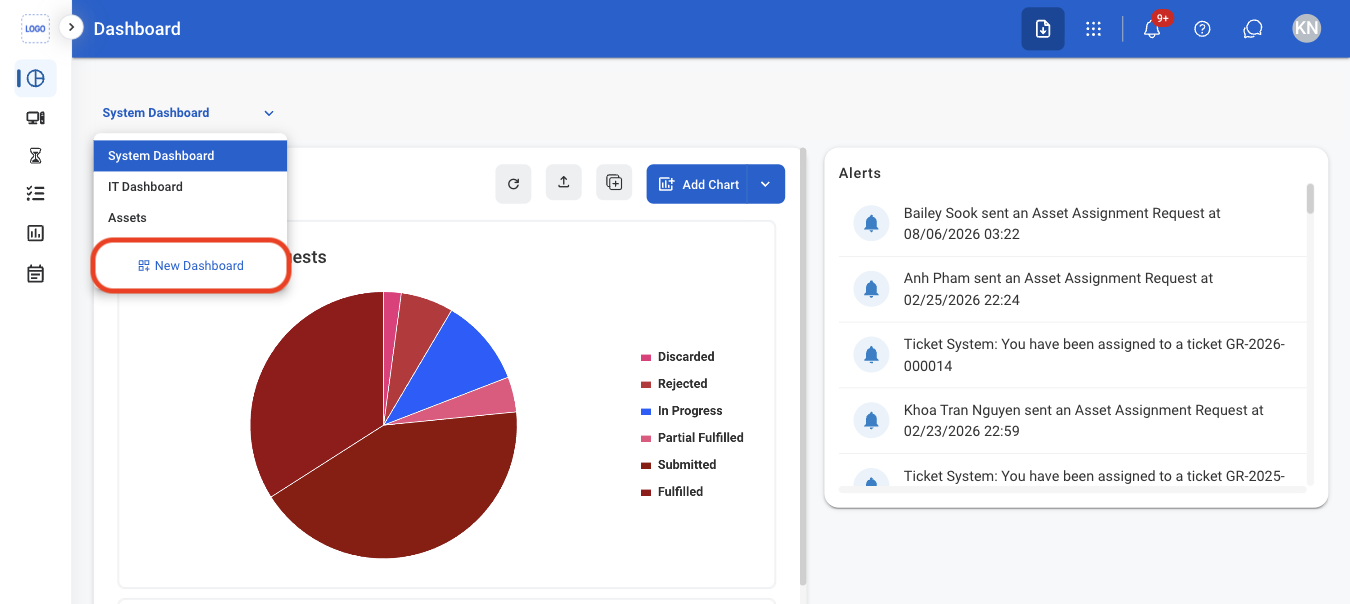Click the System Dashboard selector label
The width and height of the screenshot is (1350, 604).
(x=156, y=113)
